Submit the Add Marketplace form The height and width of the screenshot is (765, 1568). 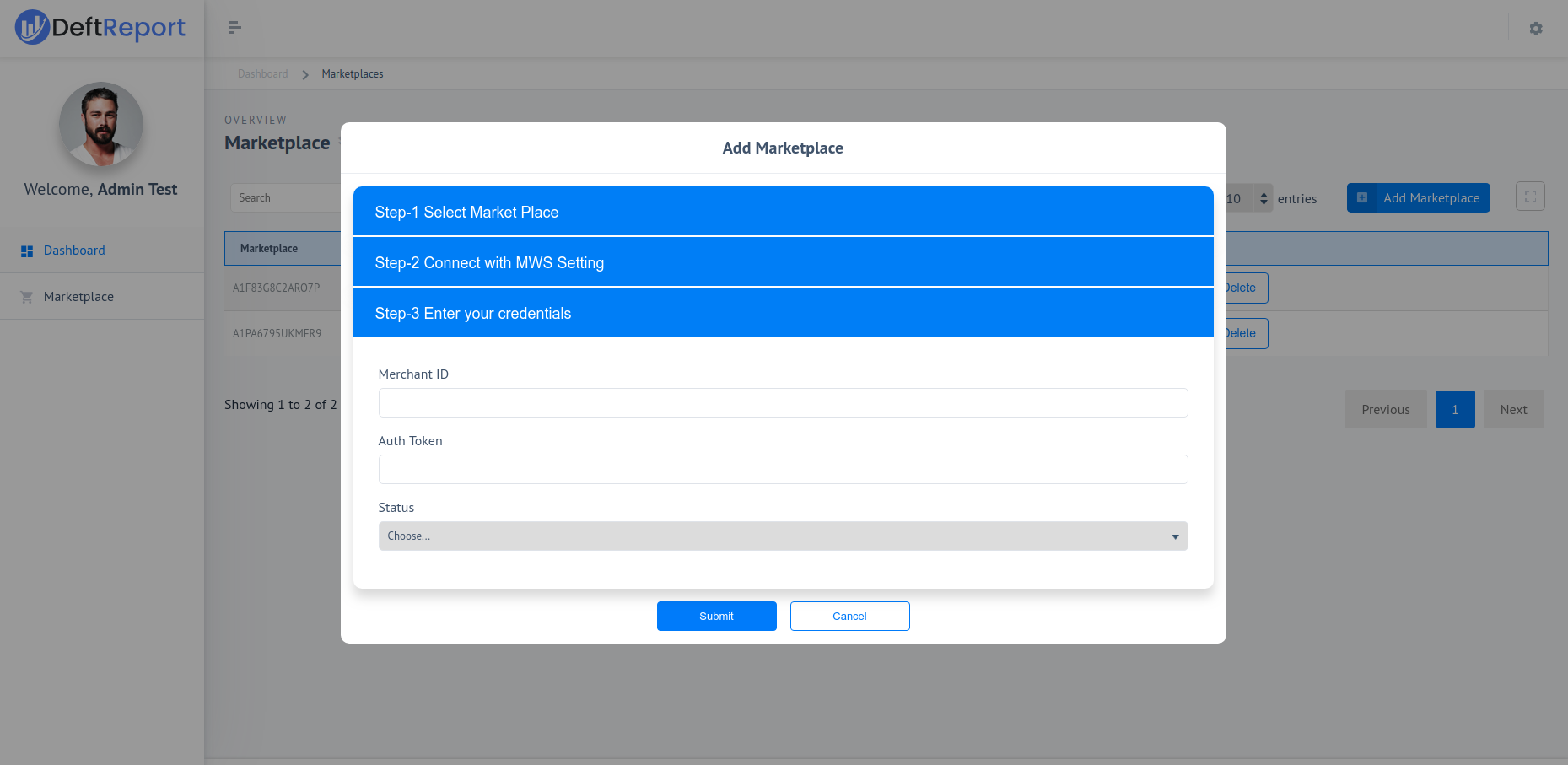click(x=716, y=616)
